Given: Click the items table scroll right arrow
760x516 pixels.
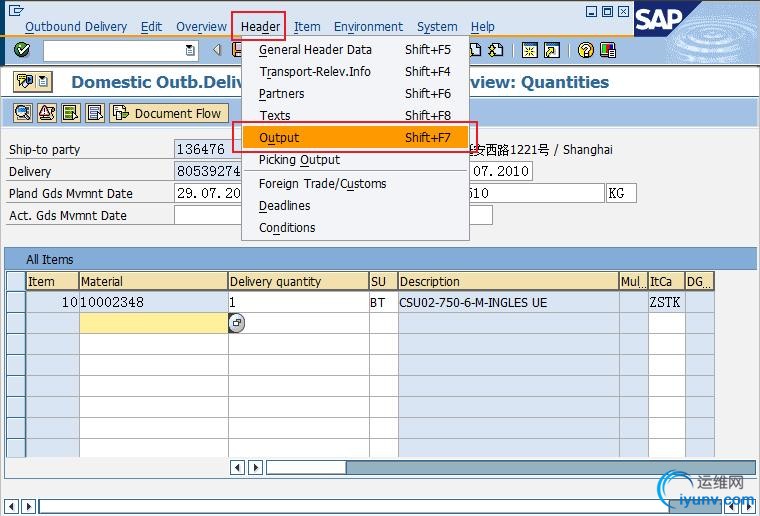Looking at the screenshot, I should pos(256,468).
